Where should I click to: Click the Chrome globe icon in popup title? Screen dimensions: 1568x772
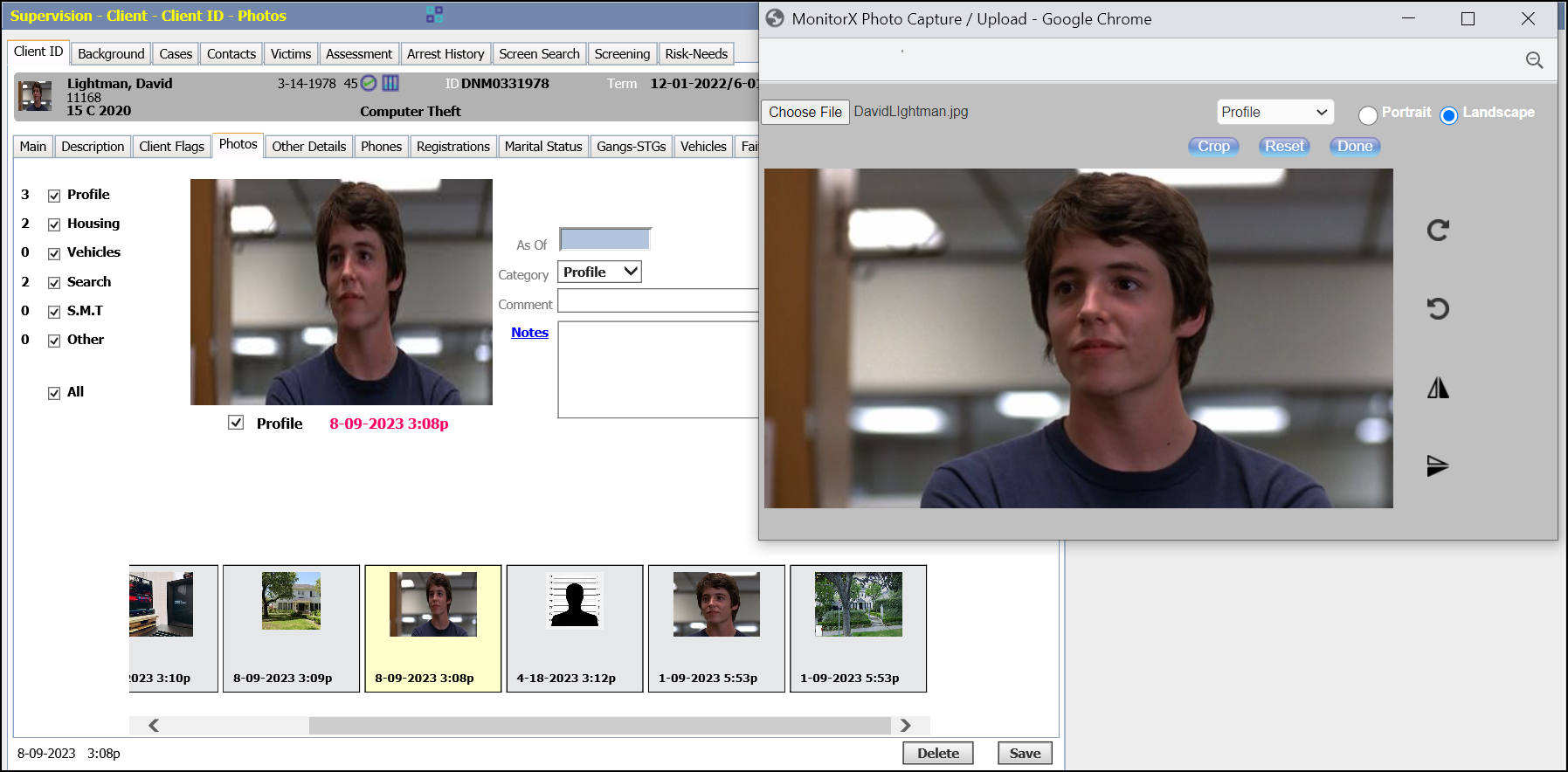tap(775, 18)
